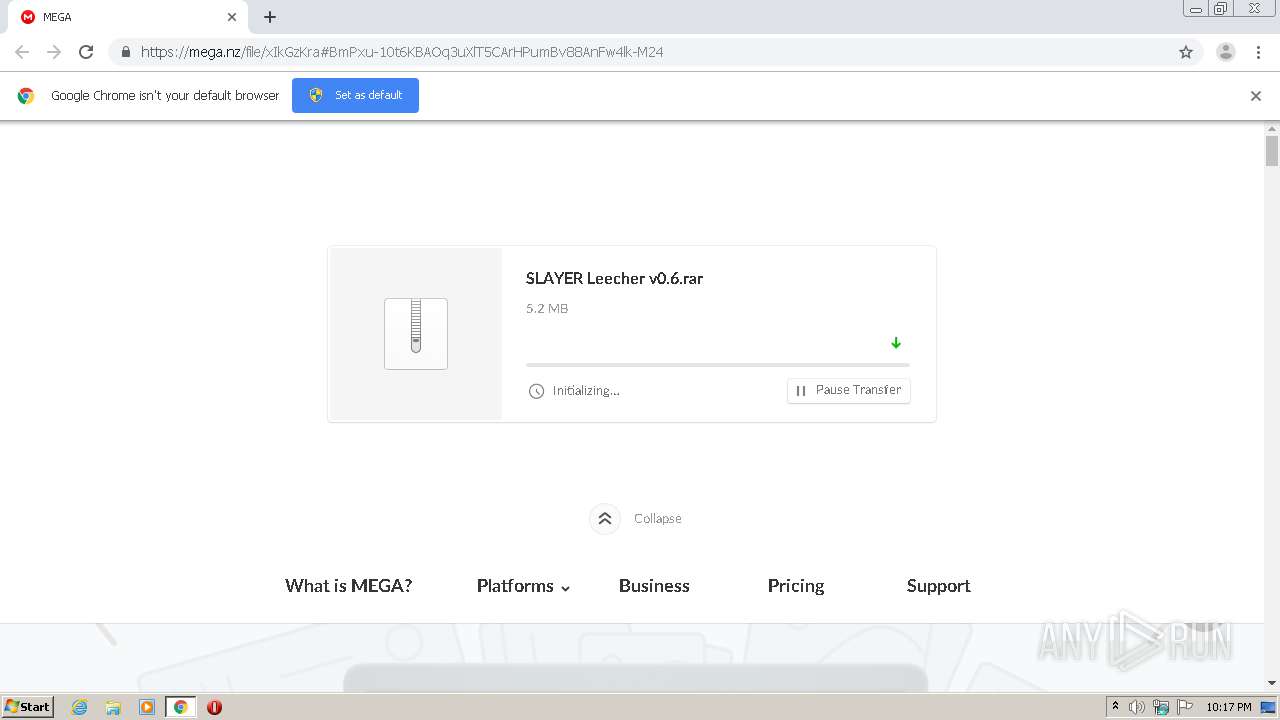1280x720 pixels.
Task: Click the page vertical scrollbar thumb
Action: click(1272, 150)
